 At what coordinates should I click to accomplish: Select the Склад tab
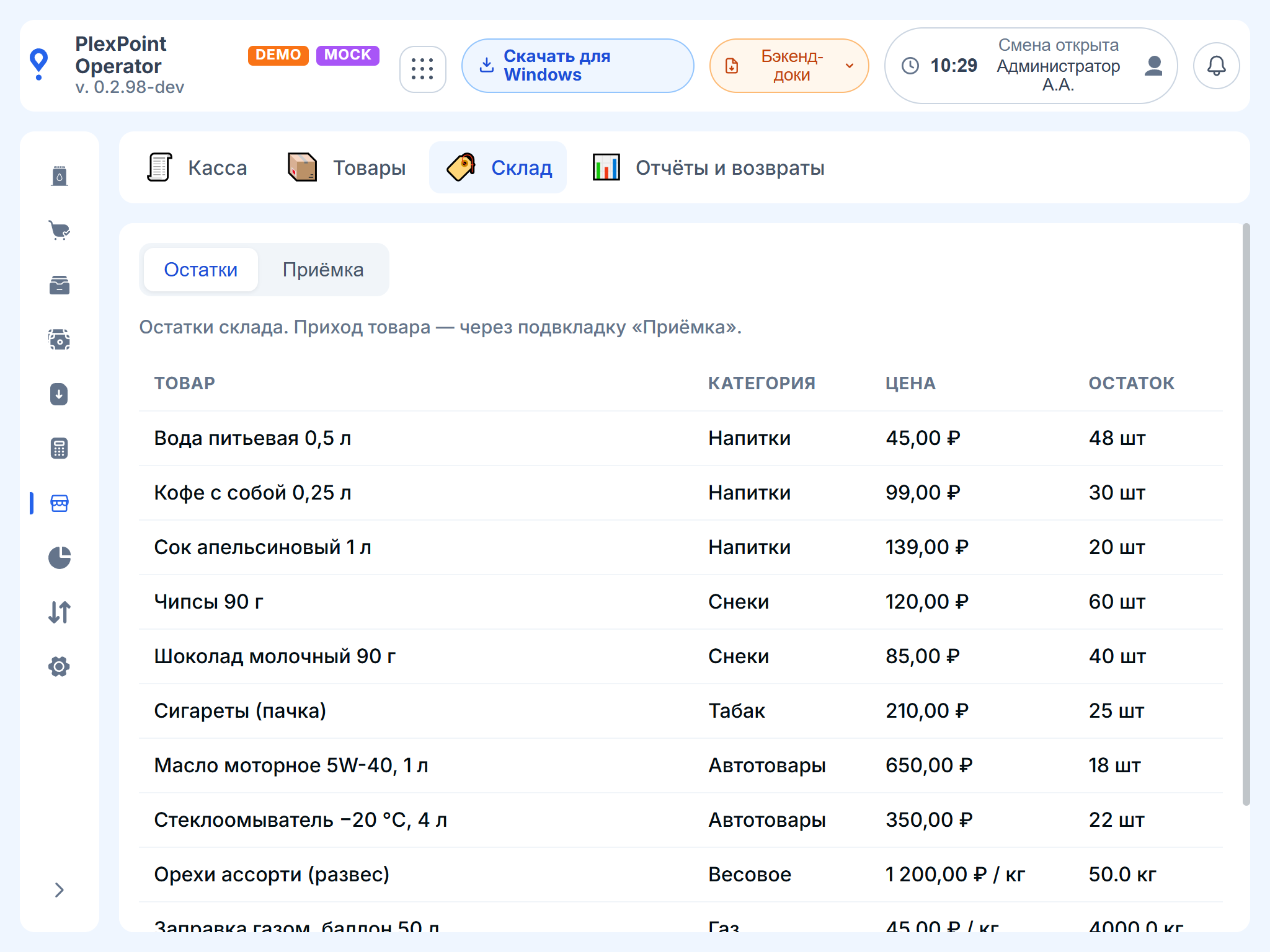click(498, 167)
